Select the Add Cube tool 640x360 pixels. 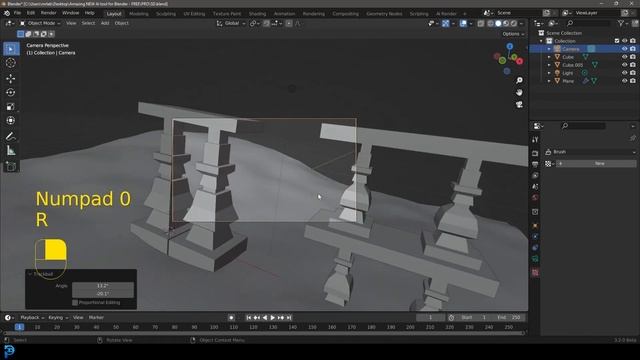(11, 166)
